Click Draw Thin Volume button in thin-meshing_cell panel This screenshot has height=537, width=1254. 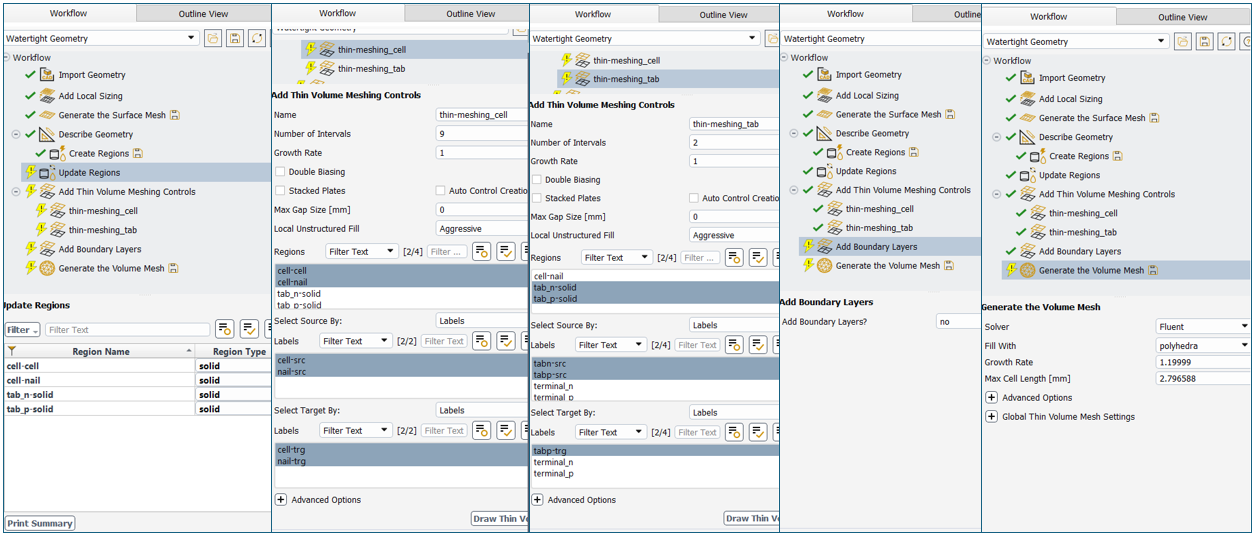coord(500,518)
